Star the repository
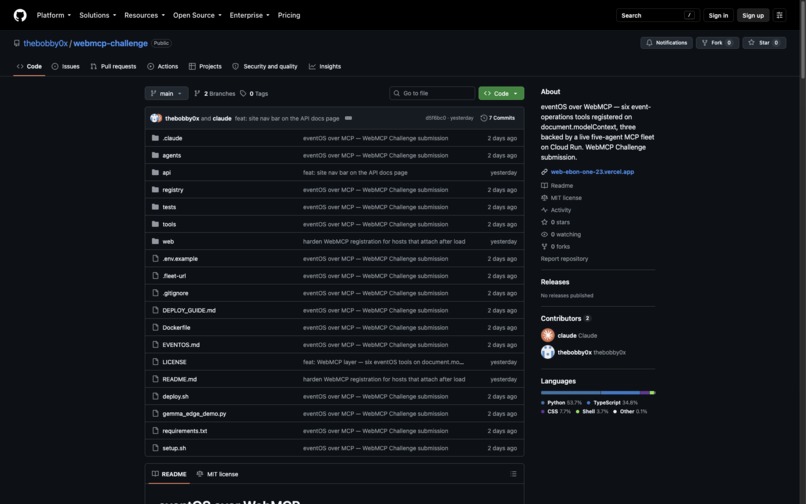 [x=764, y=43]
